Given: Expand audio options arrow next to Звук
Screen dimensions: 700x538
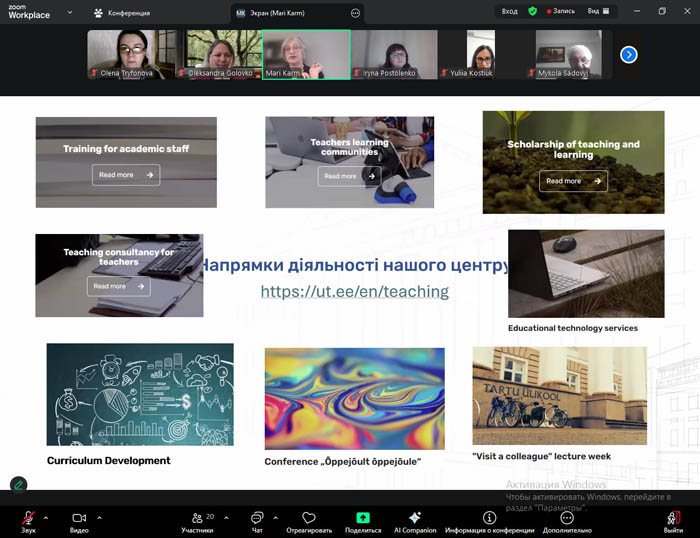Looking at the screenshot, I should pyautogui.click(x=48, y=517).
